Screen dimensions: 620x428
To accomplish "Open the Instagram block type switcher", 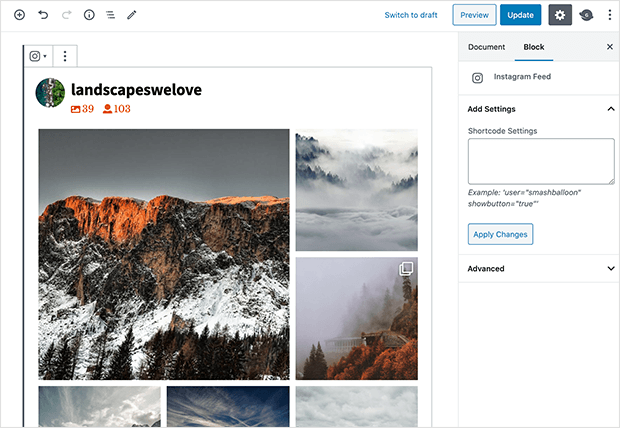I will [x=38, y=56].
